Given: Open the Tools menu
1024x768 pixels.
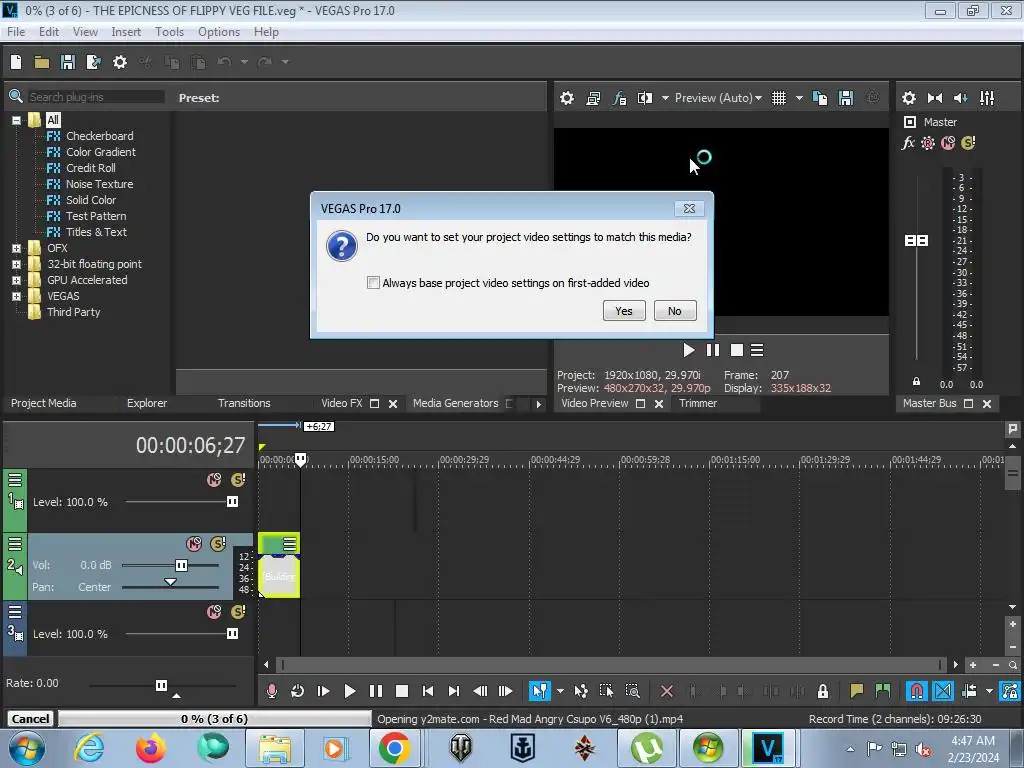Looking at the screenshot, I should click(169, 32).
